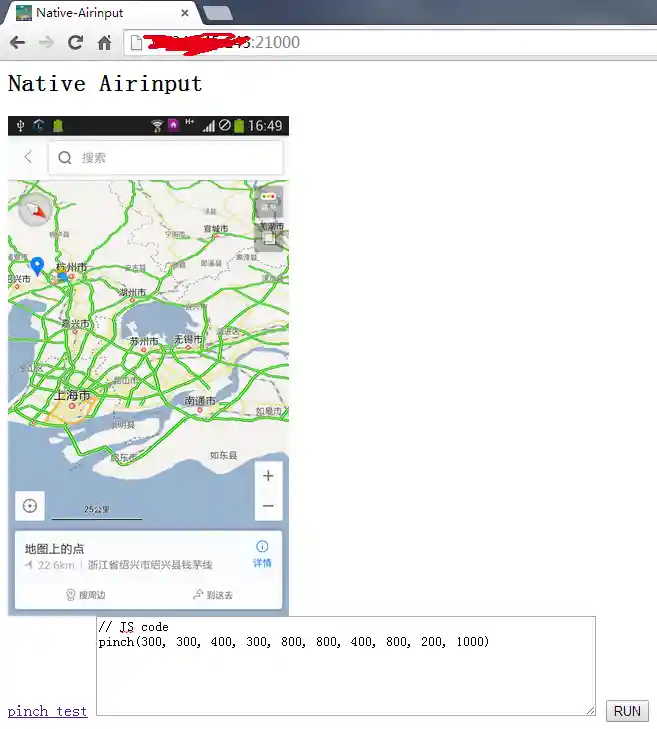Click the browser forward arrow
This screenshot has width=657, height=729.
click(x=46, y=43)
